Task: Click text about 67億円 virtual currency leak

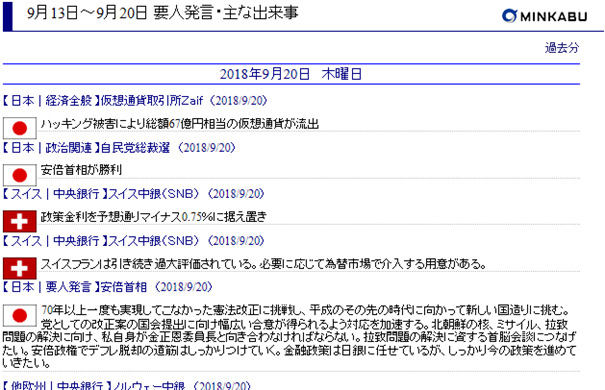Action: (x=180, y=124)
